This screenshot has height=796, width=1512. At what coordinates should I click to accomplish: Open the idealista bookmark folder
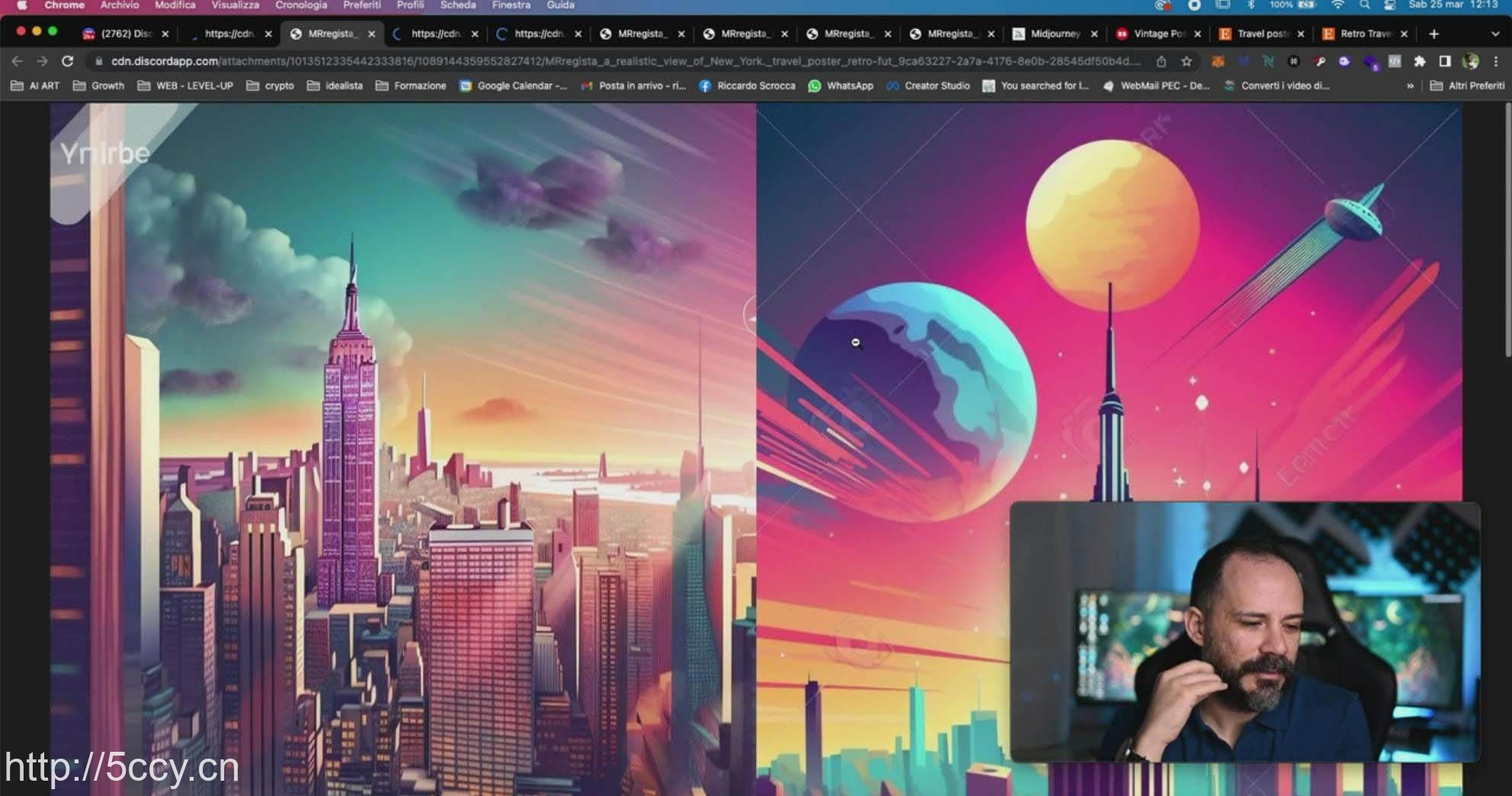click(335, 86)
